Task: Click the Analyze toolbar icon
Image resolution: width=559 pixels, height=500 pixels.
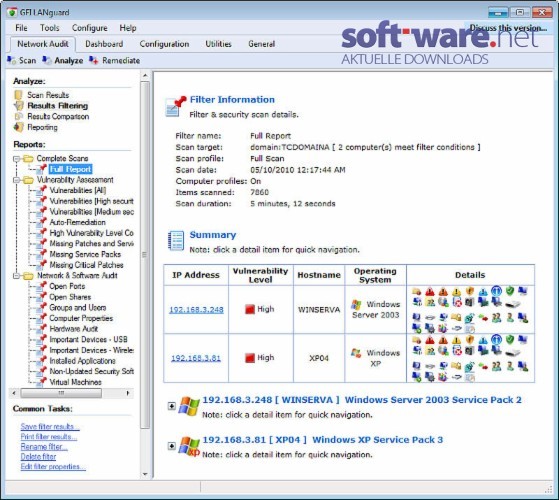Action: click(47, 60)
